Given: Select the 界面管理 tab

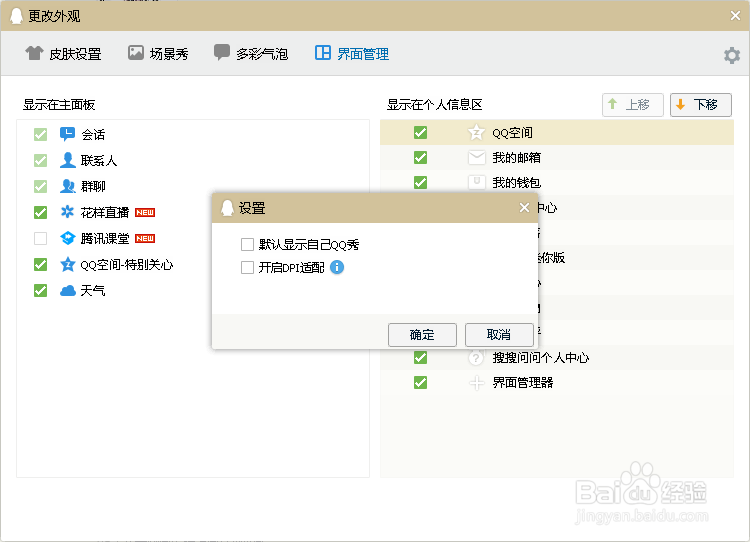Looking at the screenshot, I should (x=352, y=54).
